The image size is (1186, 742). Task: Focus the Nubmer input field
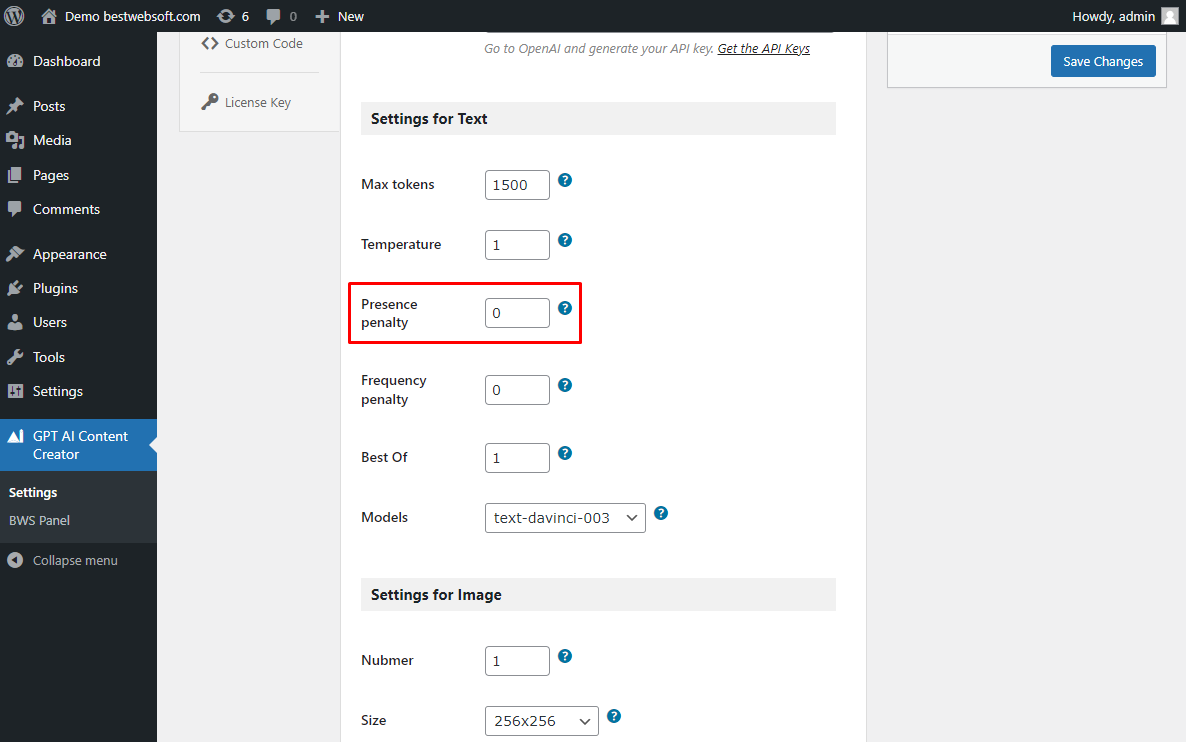[x=517, y=661]
